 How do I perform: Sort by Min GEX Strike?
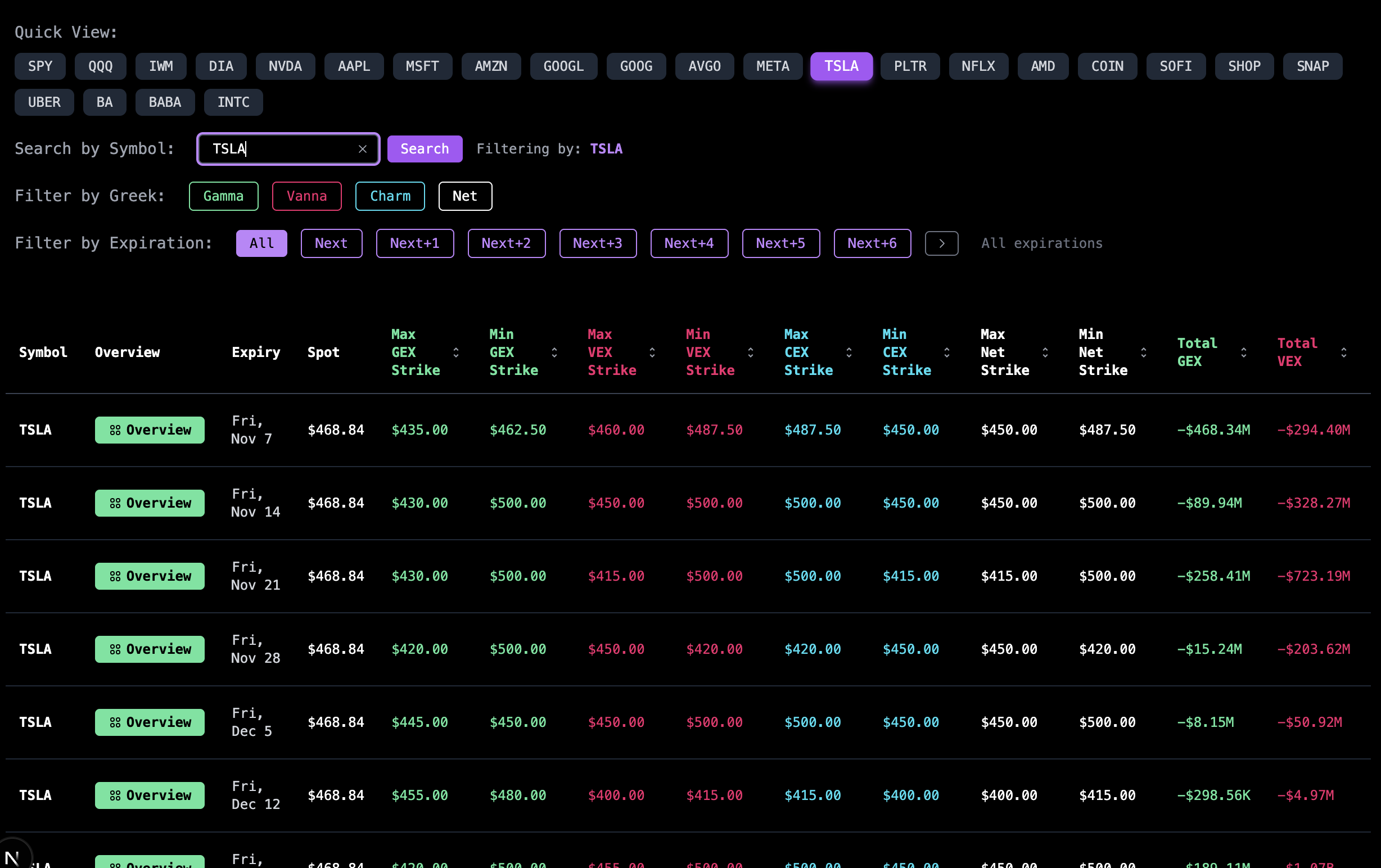(x=554, y=352)
